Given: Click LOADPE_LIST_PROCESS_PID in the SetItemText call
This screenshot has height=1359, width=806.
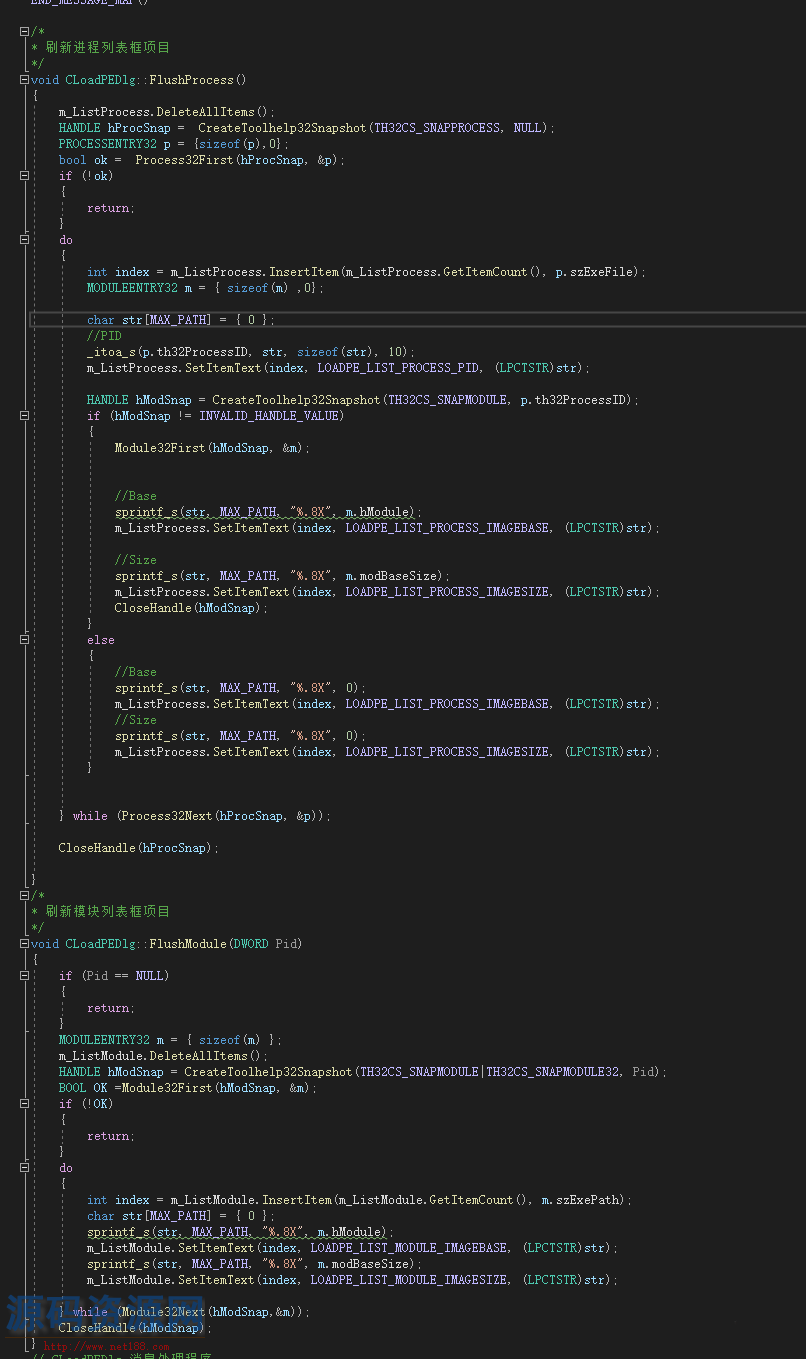Looking at the screenshot, I should pos(397,368).
